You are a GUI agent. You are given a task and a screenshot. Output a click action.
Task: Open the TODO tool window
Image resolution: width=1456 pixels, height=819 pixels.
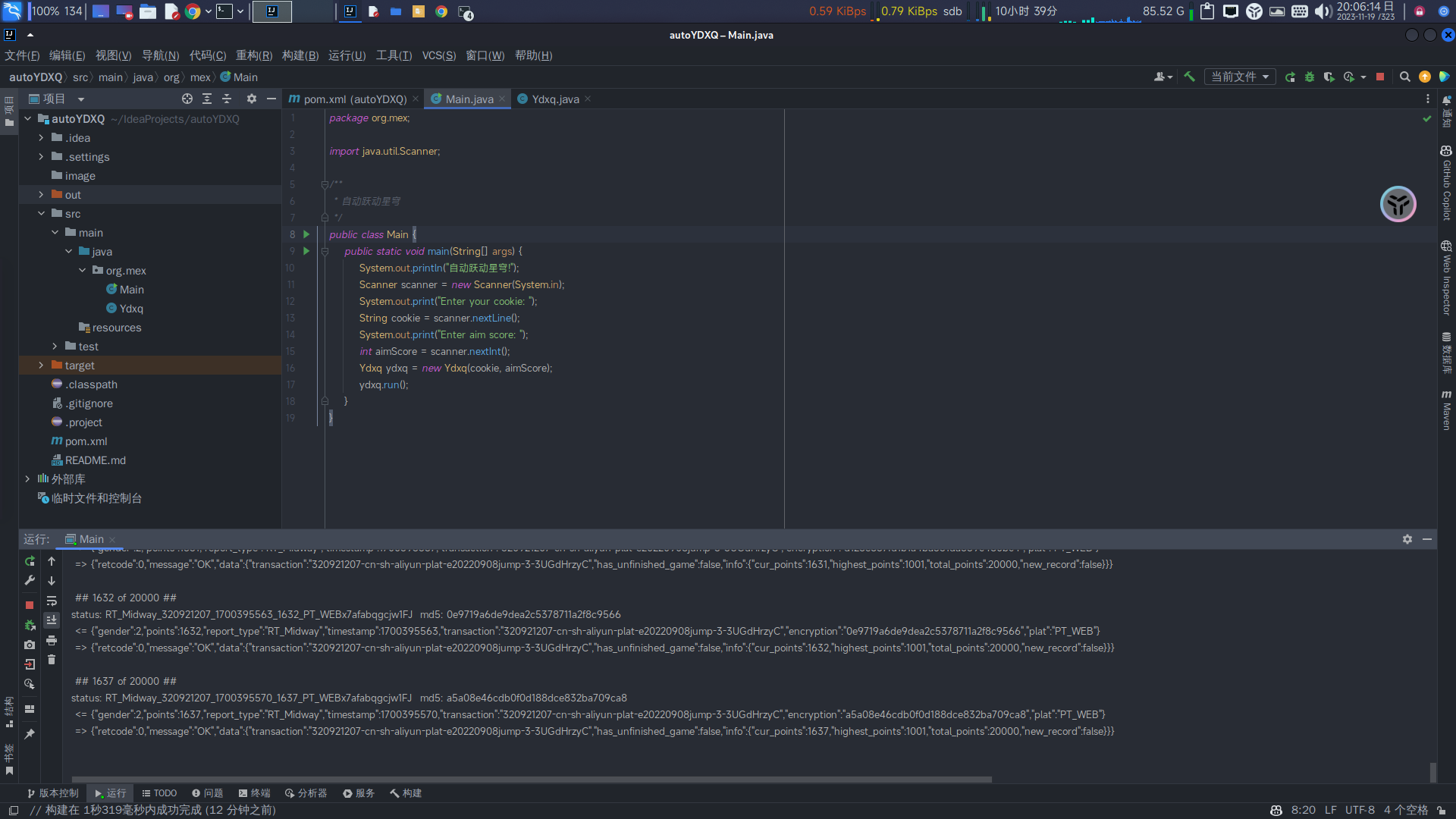159,793
